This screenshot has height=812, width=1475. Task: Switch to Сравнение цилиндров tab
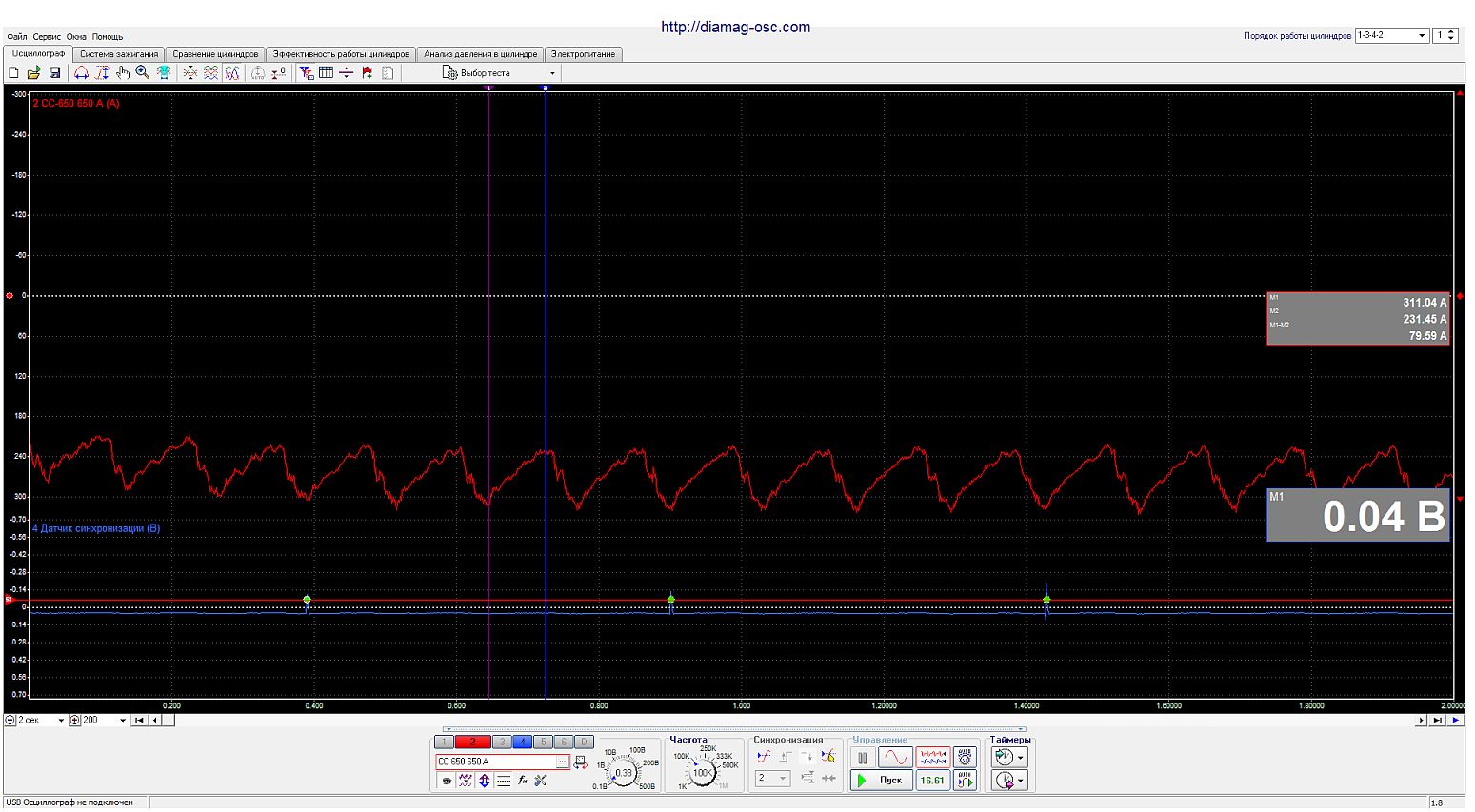coord(215,54)
